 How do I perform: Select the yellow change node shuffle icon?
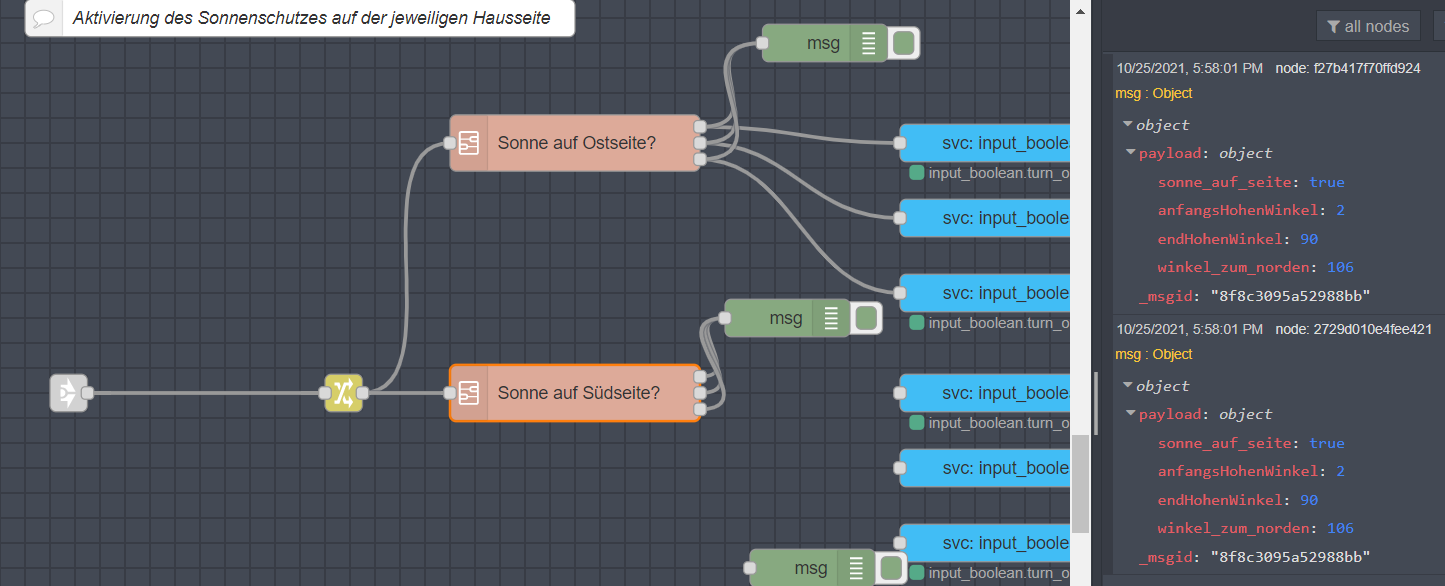coord(343,393)
